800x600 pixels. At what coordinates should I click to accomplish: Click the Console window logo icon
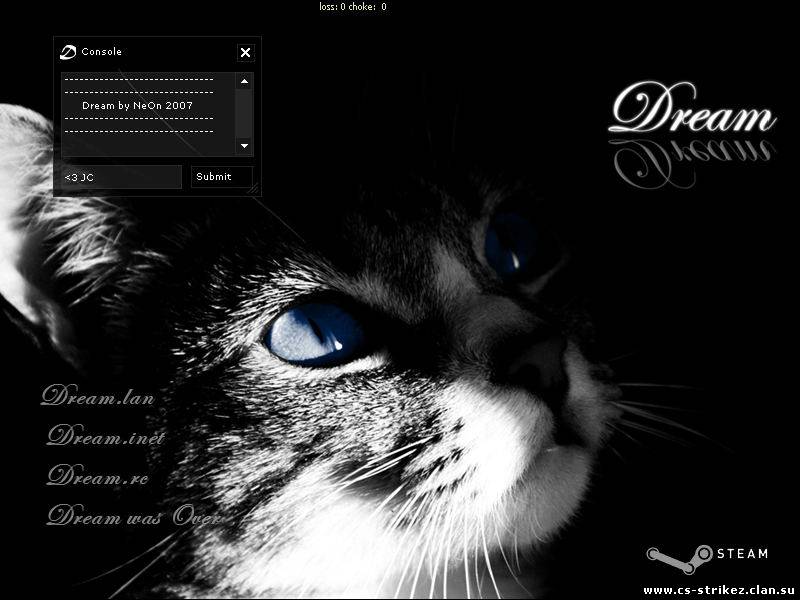point(68,52)
